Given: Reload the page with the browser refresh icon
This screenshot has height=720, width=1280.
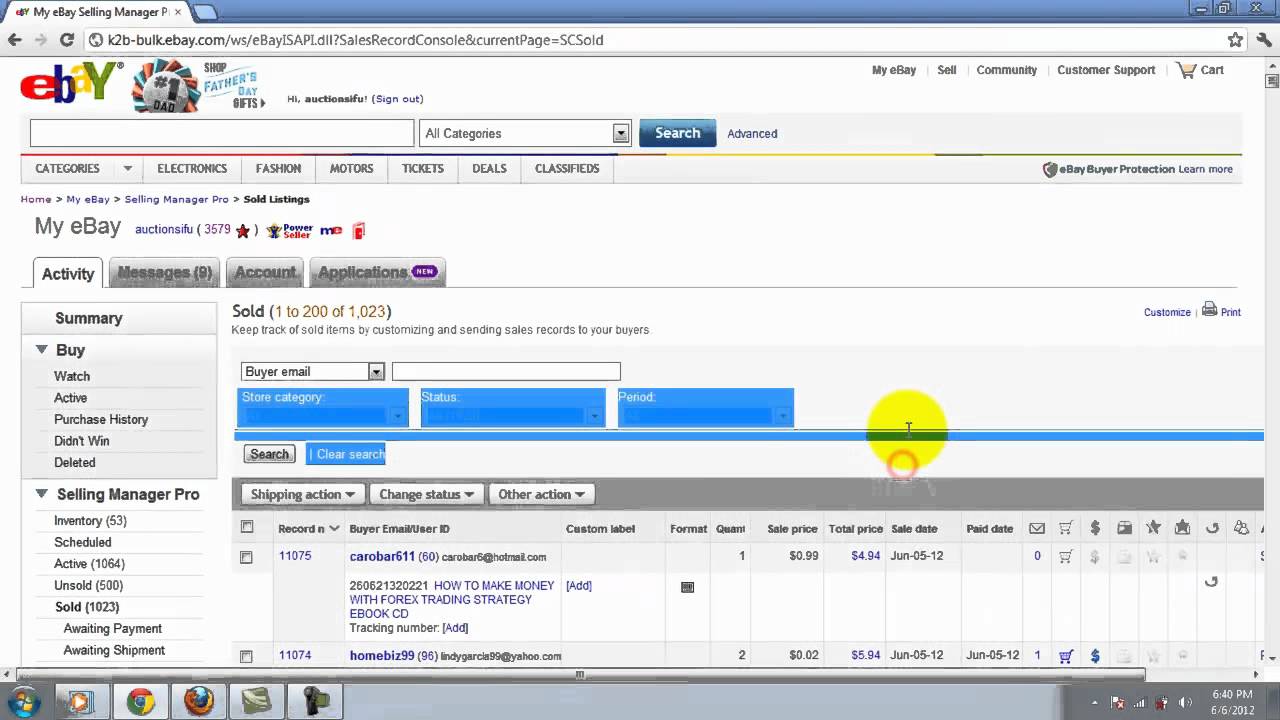Looking at the screenshot, I should [67, 40].
